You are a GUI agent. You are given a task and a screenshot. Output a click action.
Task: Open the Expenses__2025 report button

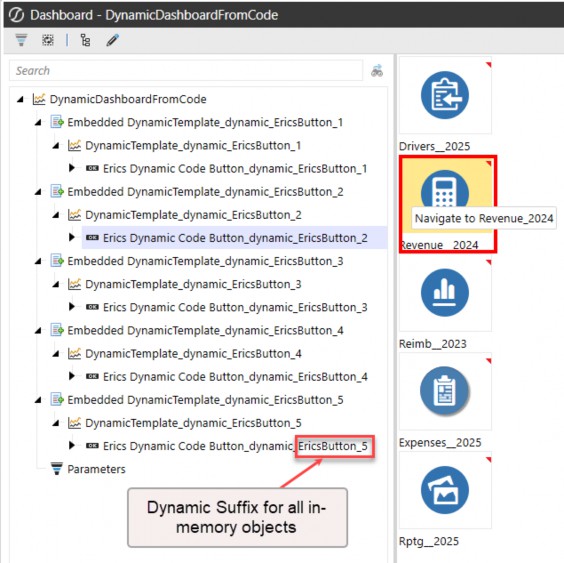[x=445, y=391]
